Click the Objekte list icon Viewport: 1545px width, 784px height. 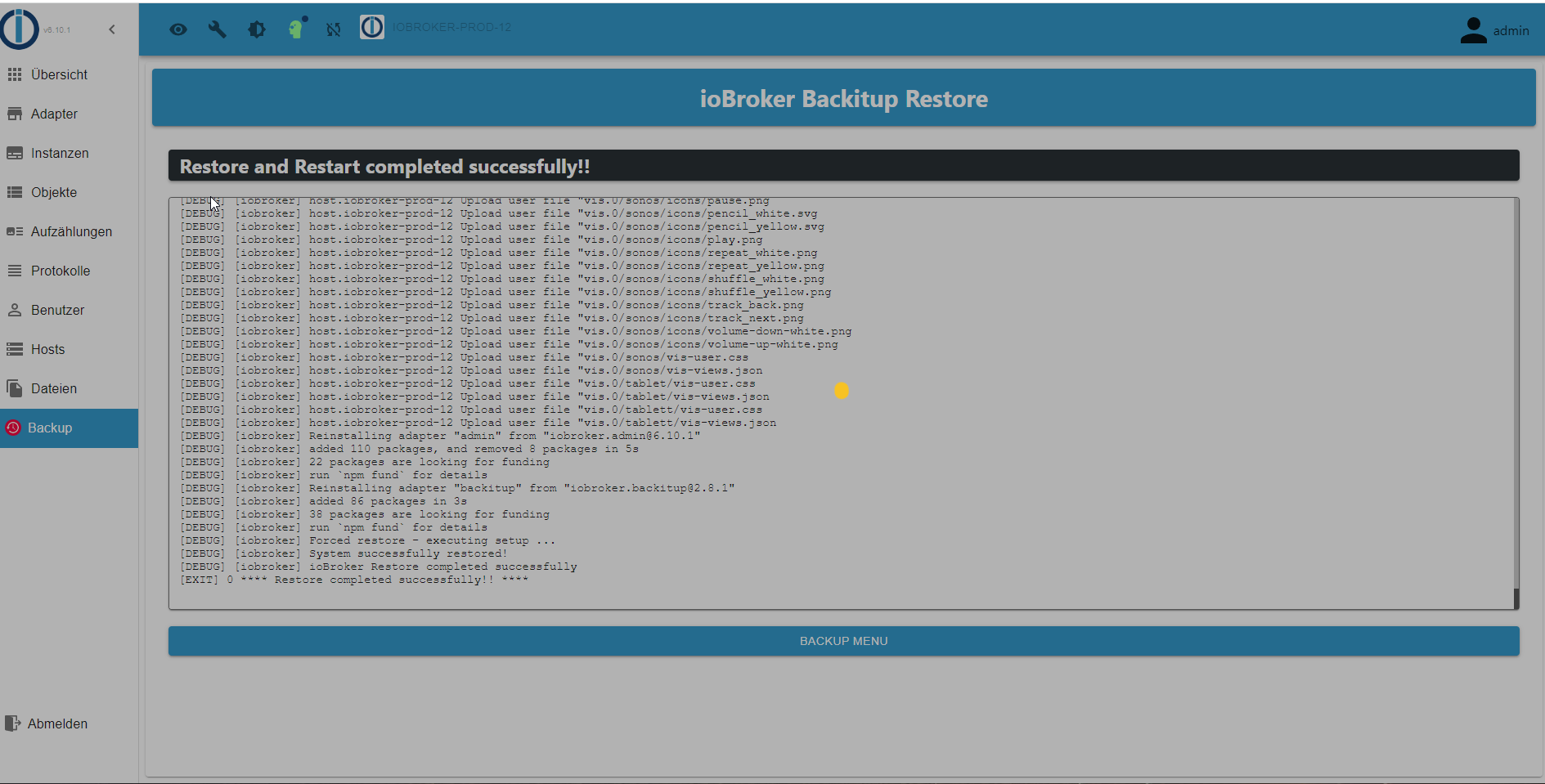pyautogui.click(x=15, y=192)
